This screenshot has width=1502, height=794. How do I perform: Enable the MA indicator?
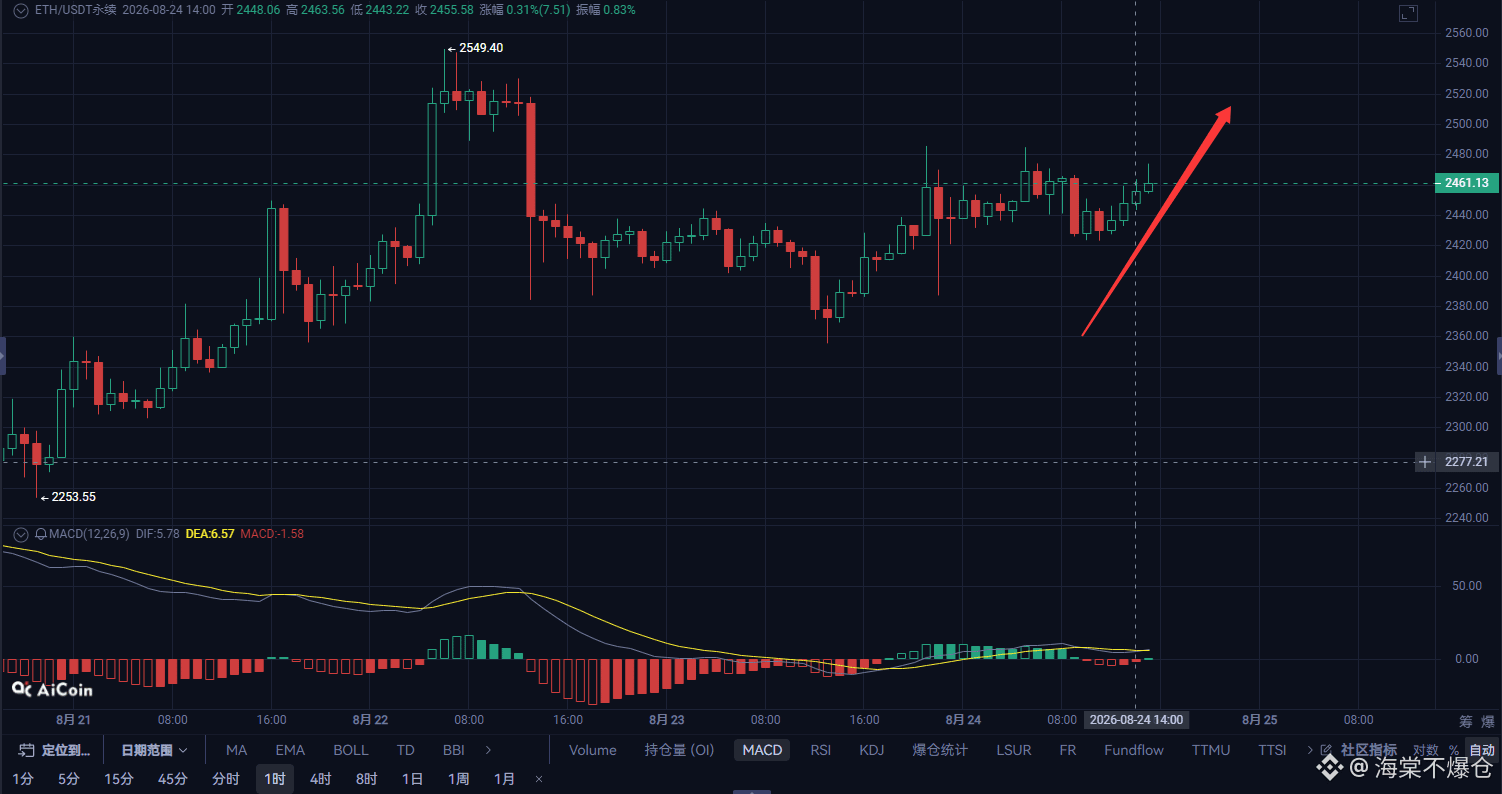tap(236, 750)
